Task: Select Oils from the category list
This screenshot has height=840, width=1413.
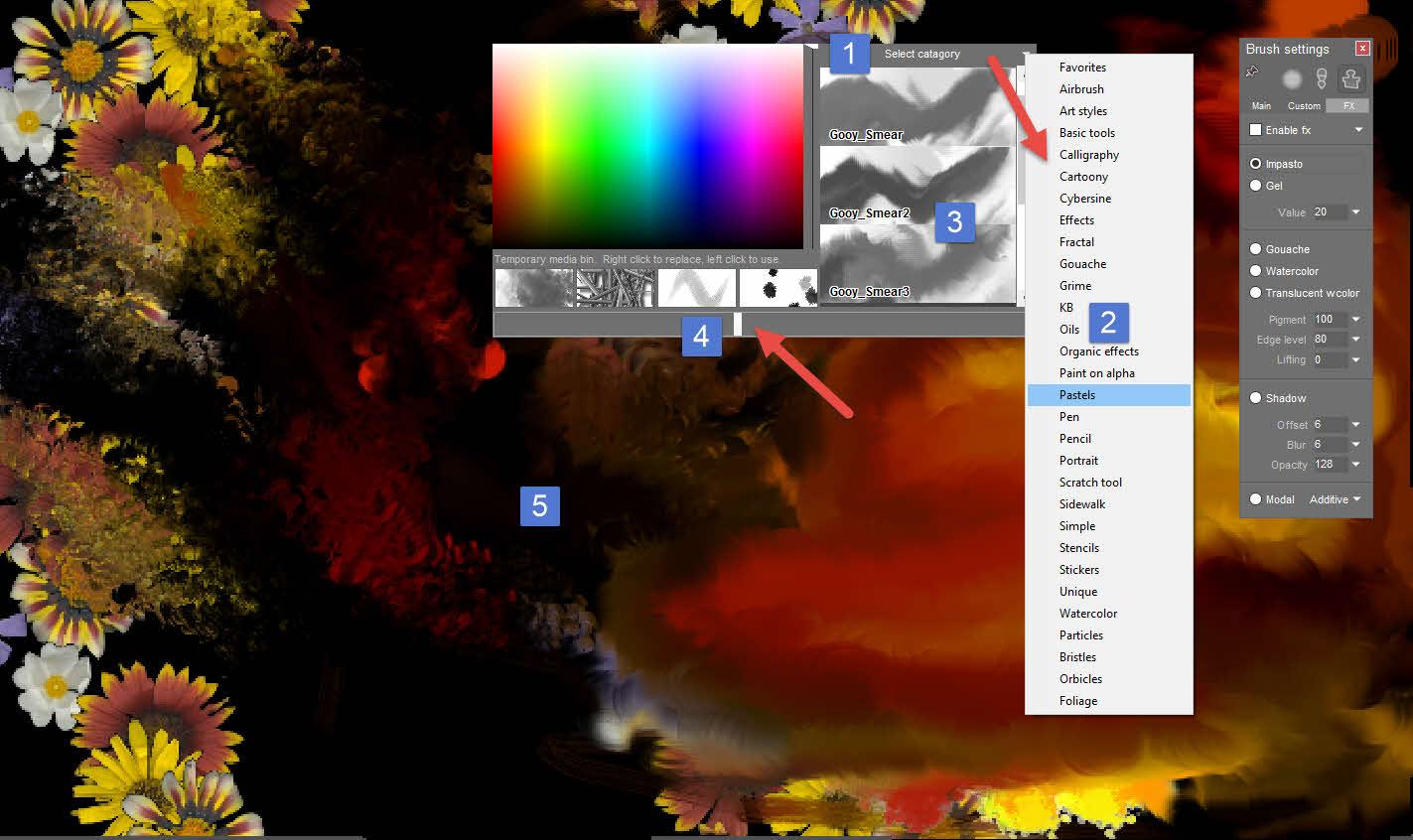Action: pos(1068,329)
